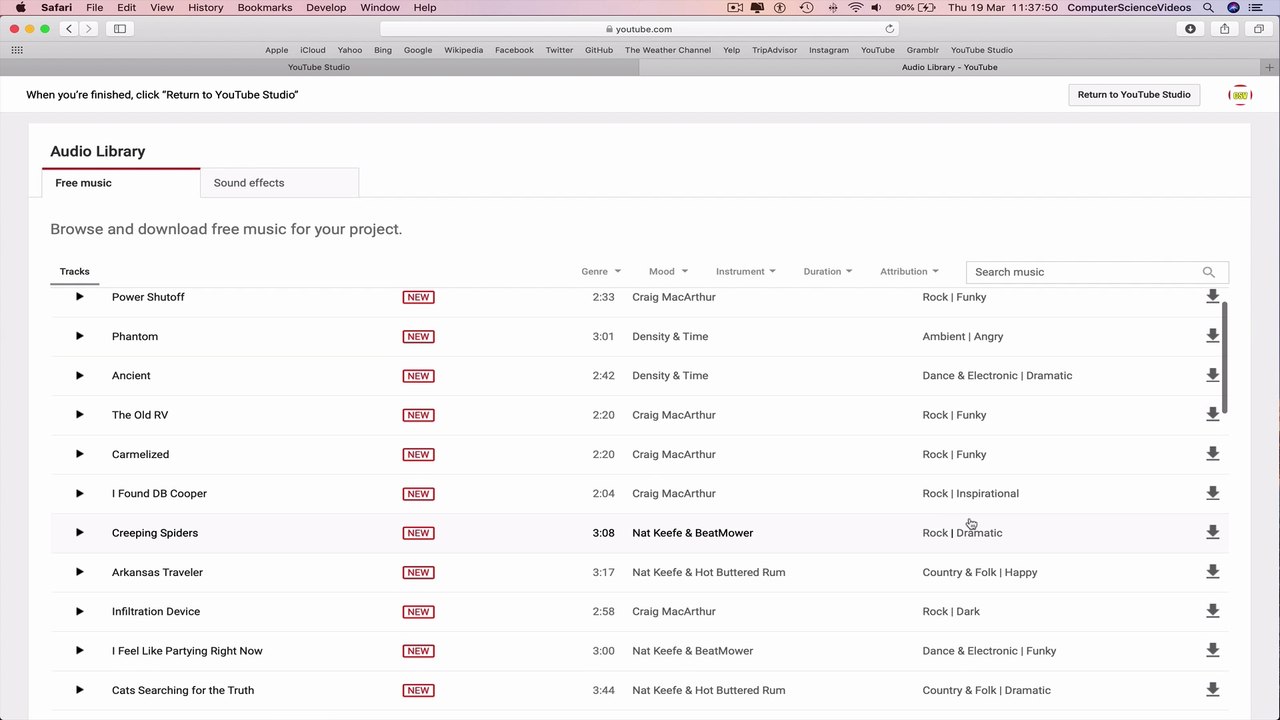Play the Phantom track
Screen dimensions: 1280x720
pyautogui.click(x=79, y=336)
